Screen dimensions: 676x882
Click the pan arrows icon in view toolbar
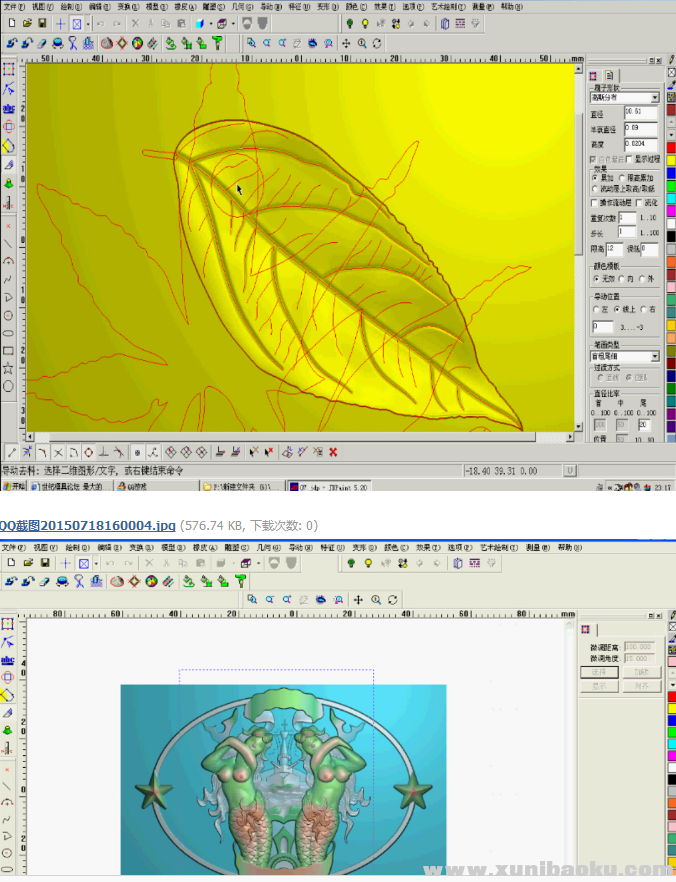[x=346, y=43]
